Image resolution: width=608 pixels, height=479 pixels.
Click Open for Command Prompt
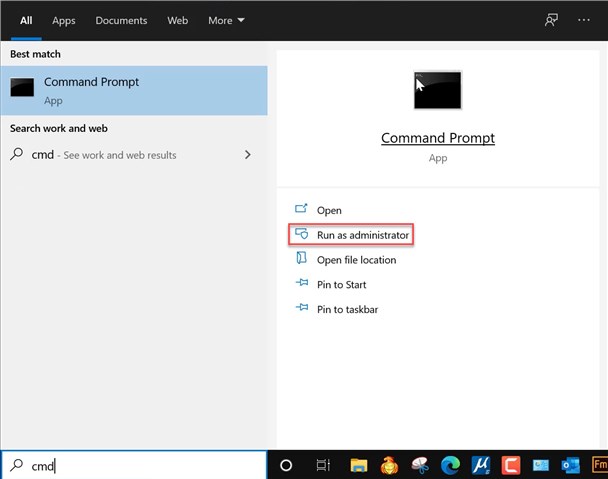(329, 210)
